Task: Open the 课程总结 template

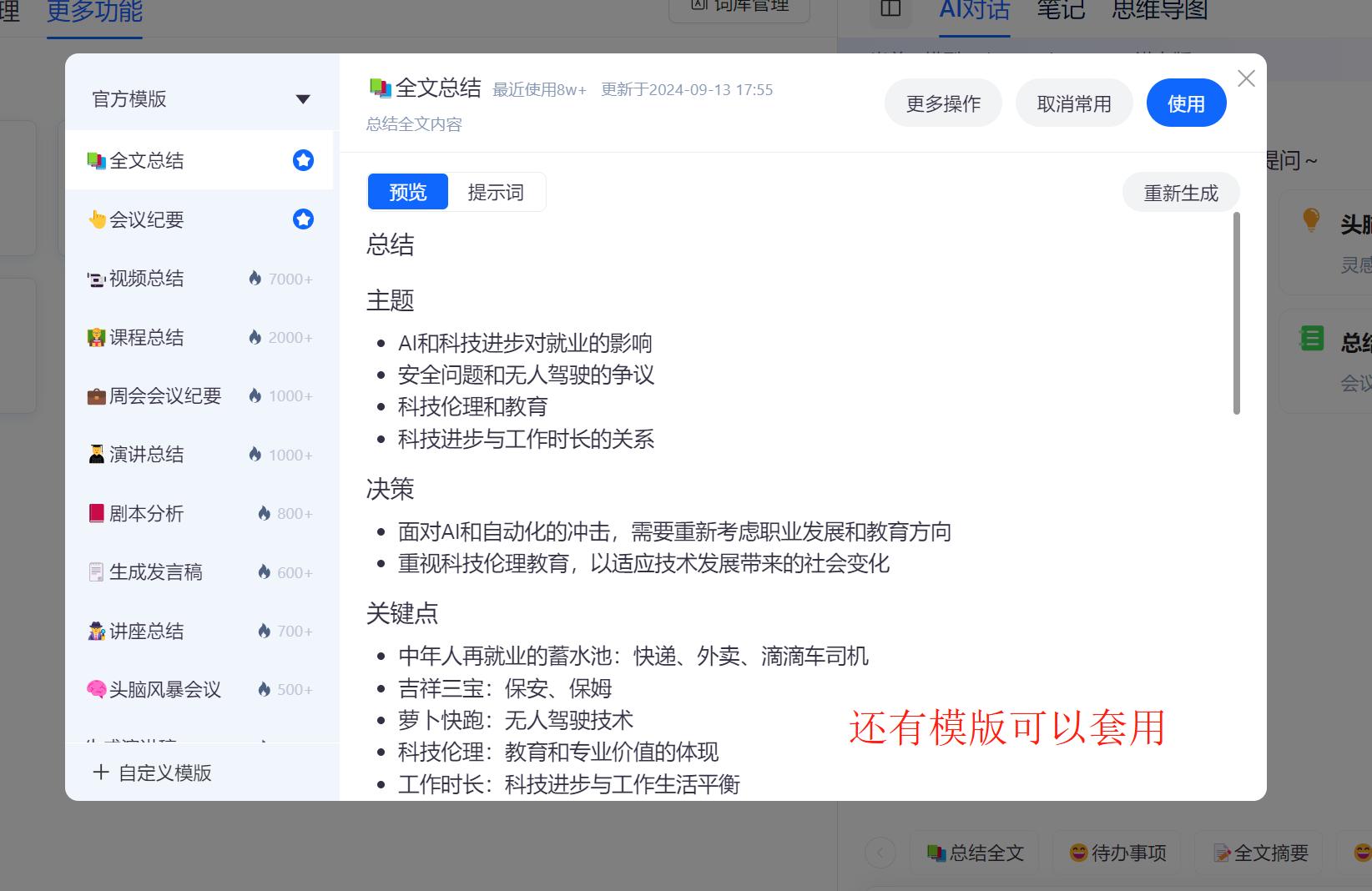Action: tap(142, 337)
